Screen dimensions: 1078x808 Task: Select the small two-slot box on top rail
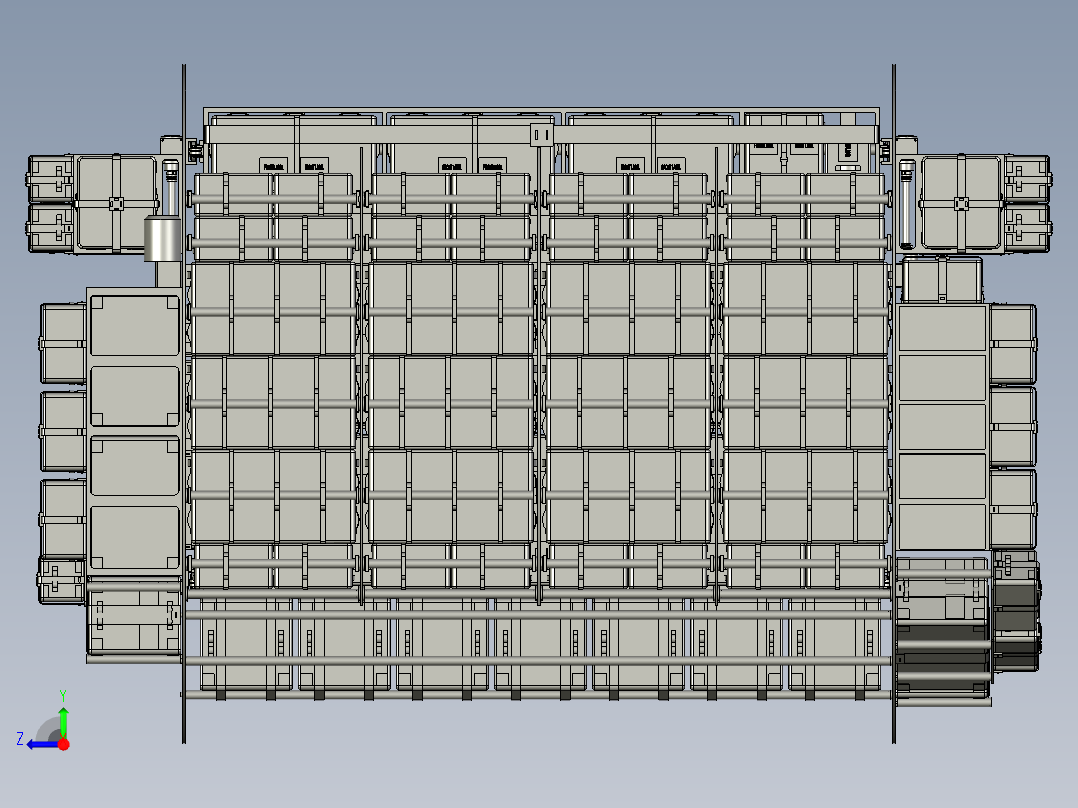coord(542,135)
